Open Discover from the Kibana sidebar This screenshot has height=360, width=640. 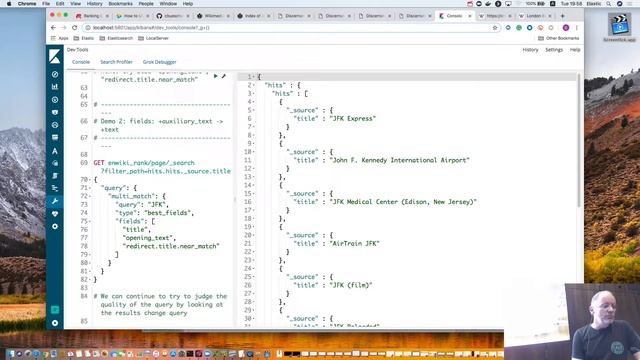click(55, 74)
